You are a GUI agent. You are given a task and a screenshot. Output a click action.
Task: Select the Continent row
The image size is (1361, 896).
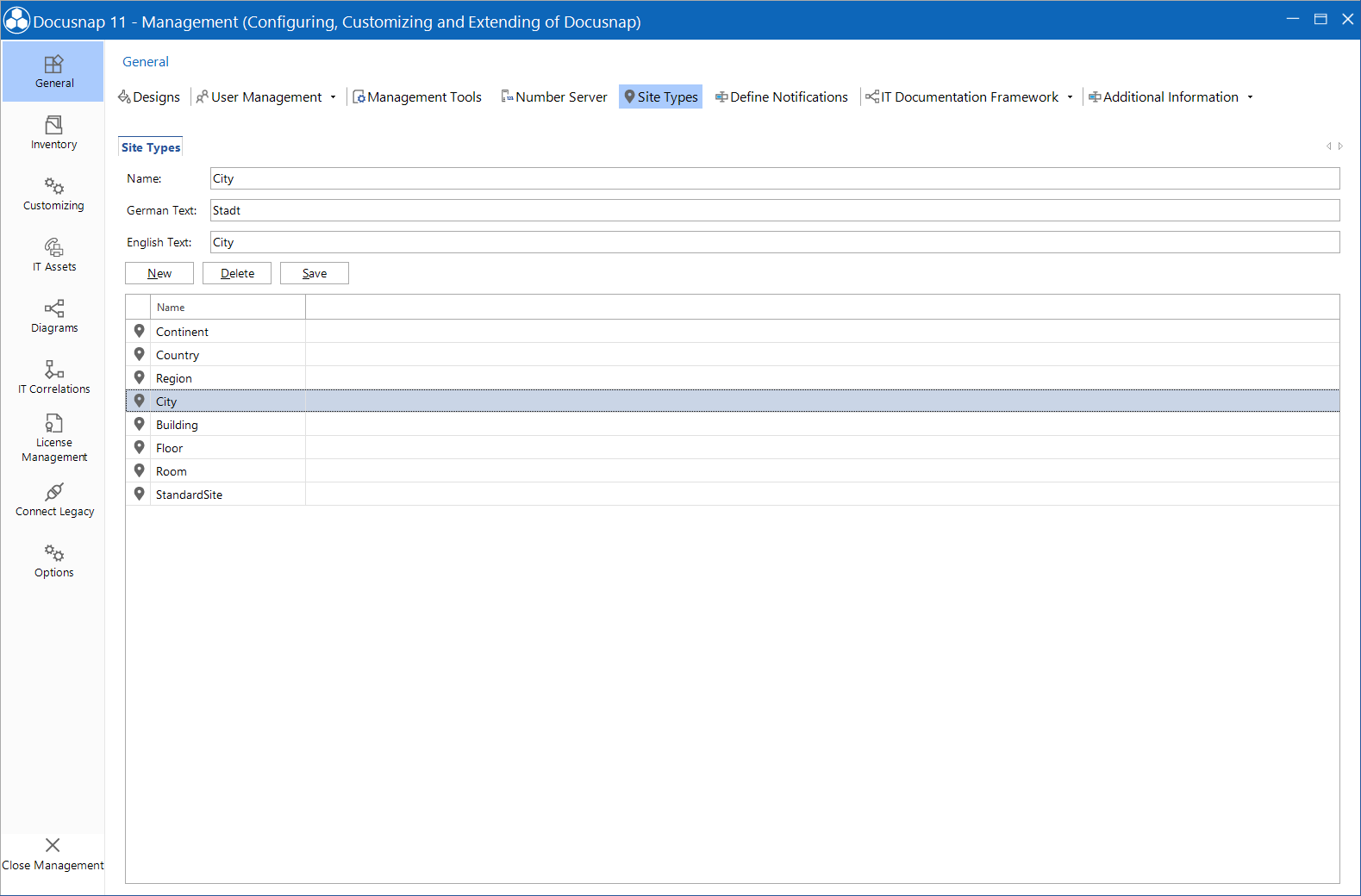(x=733, y=332)
